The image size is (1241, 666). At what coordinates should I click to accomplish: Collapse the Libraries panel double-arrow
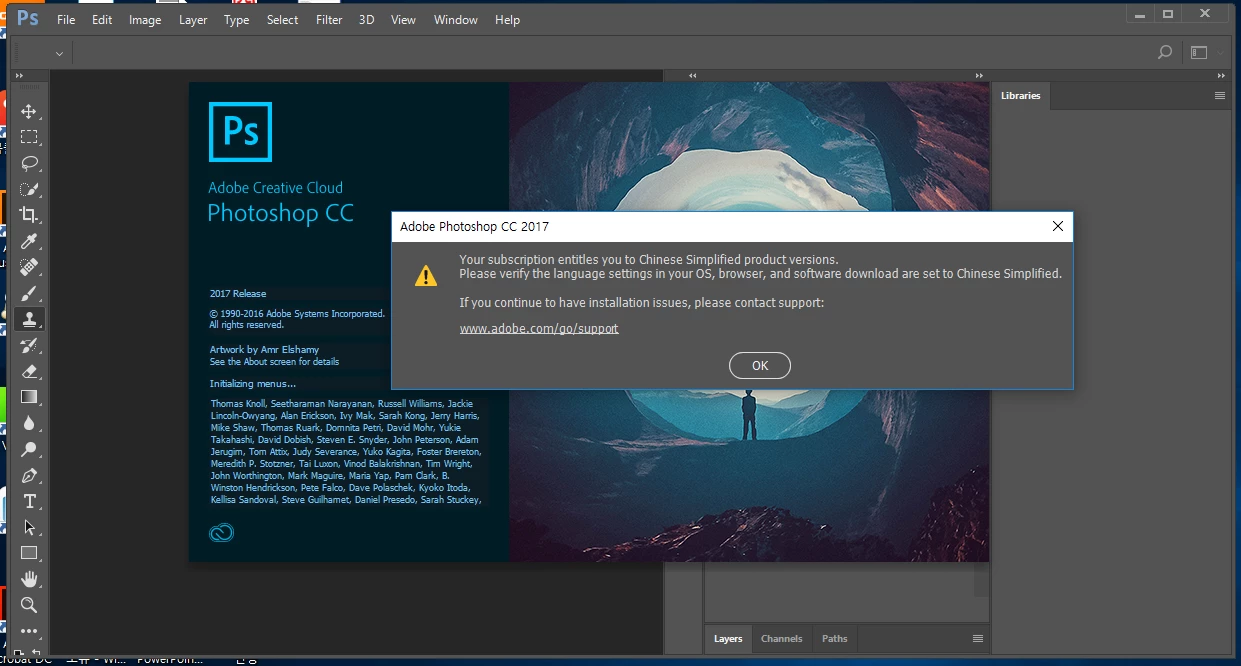tap(1221, 75)
